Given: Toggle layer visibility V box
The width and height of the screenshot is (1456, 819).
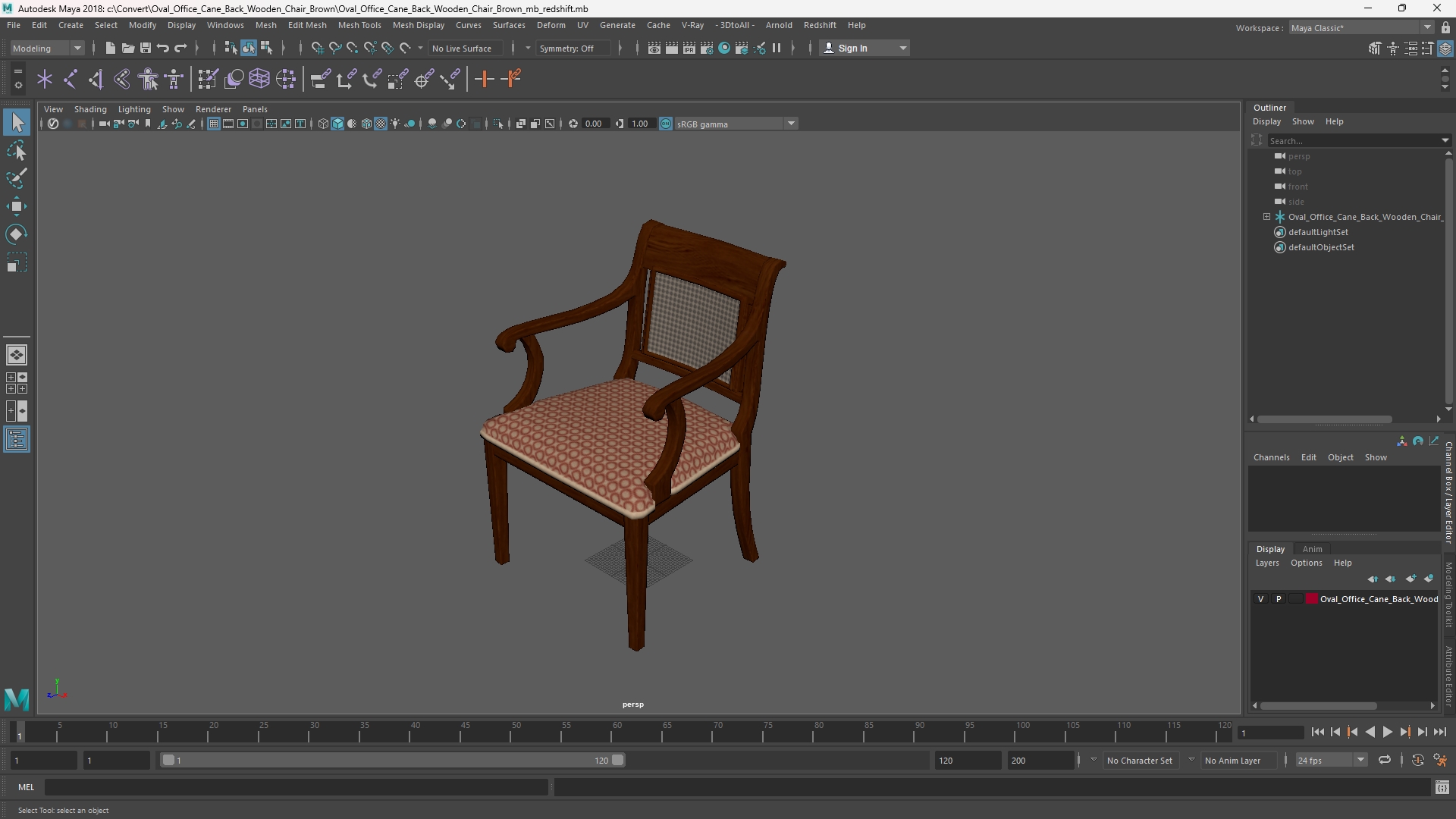Looking at the screenshot, I should (1260, 599).
